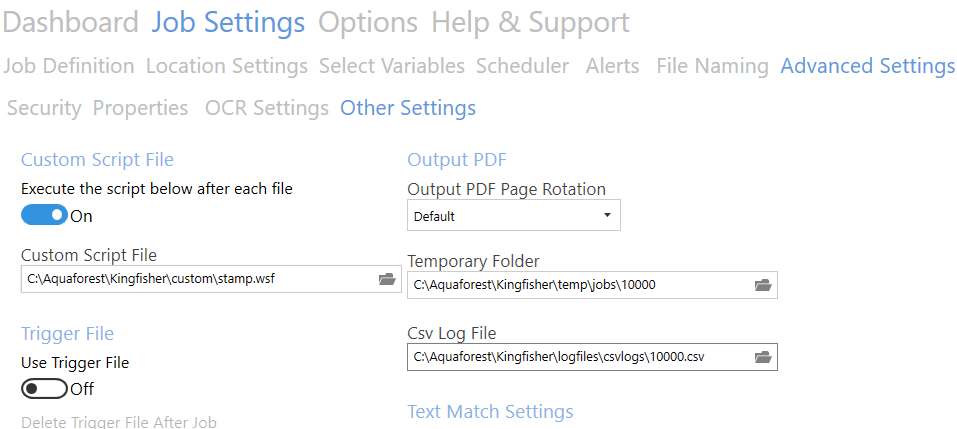Screen dimensions: 957x429
Task: Browse for Custom Script File using folder icon
Action: point(387,279)
